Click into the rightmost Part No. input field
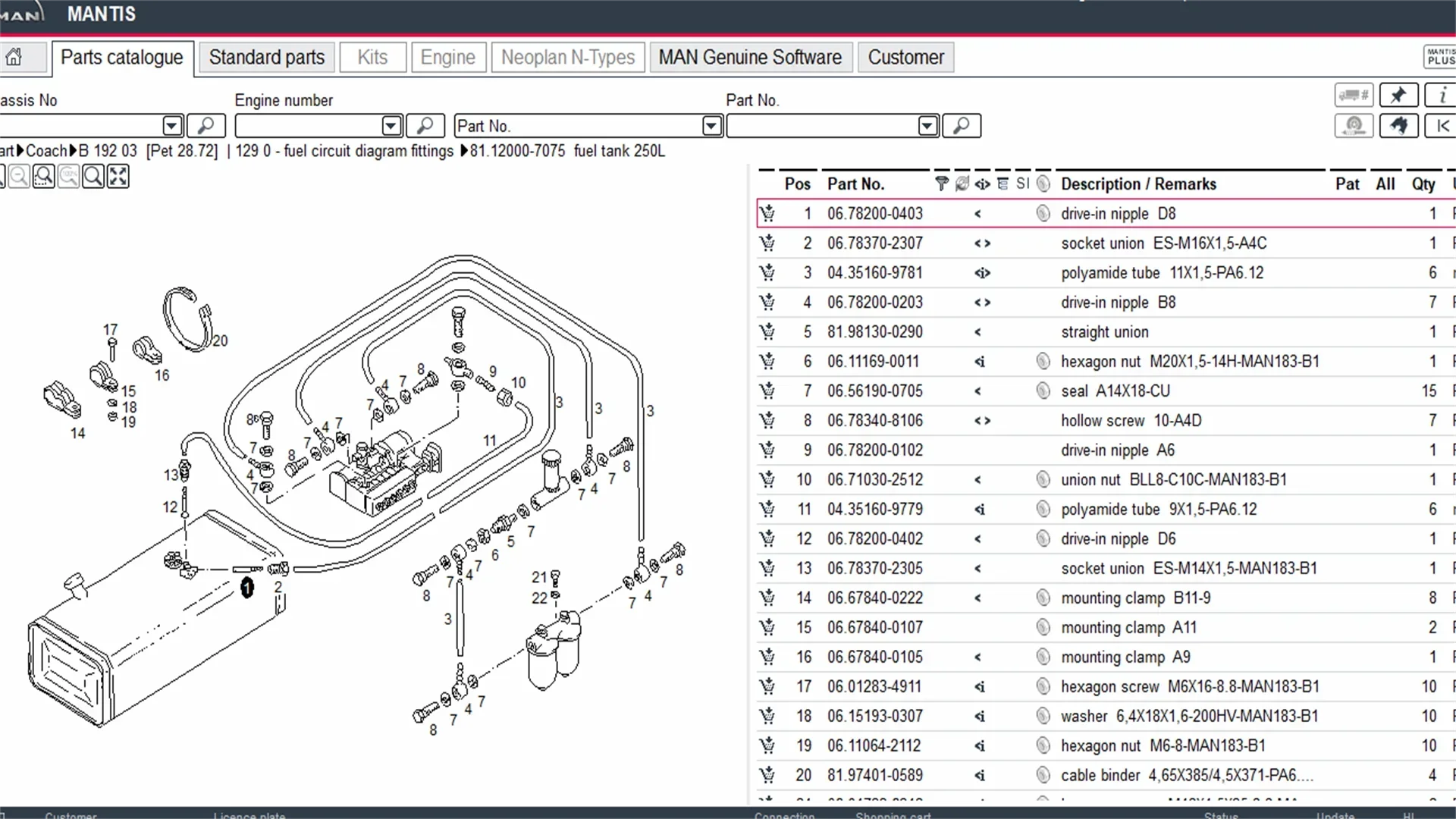Screen dimensions: 1456x819 pyautogui.click(x=821, y=126)
